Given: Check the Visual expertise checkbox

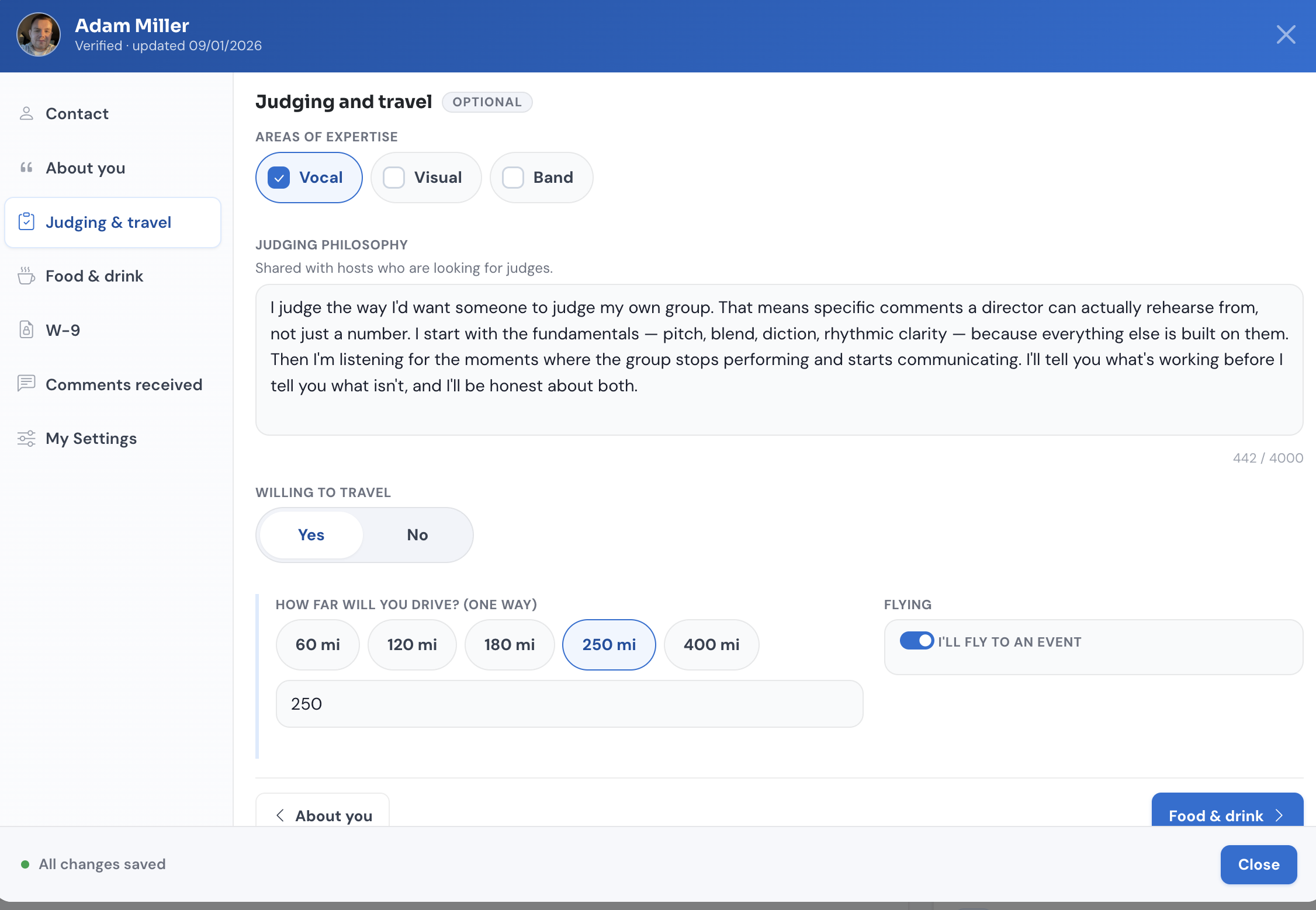Looking at the screenshot, I should click(394, 178).
